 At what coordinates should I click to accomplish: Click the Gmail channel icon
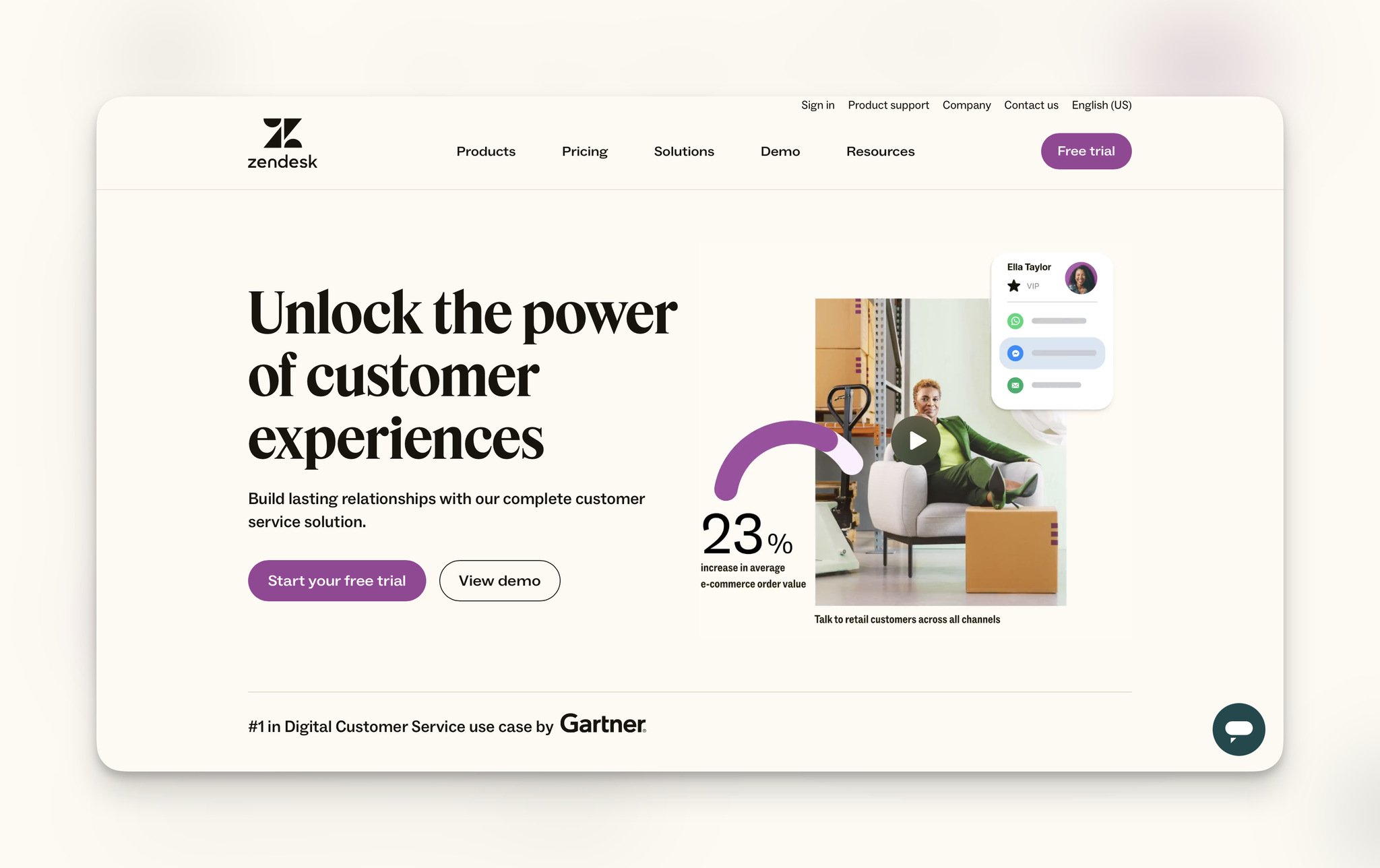tap(1014, 384)
